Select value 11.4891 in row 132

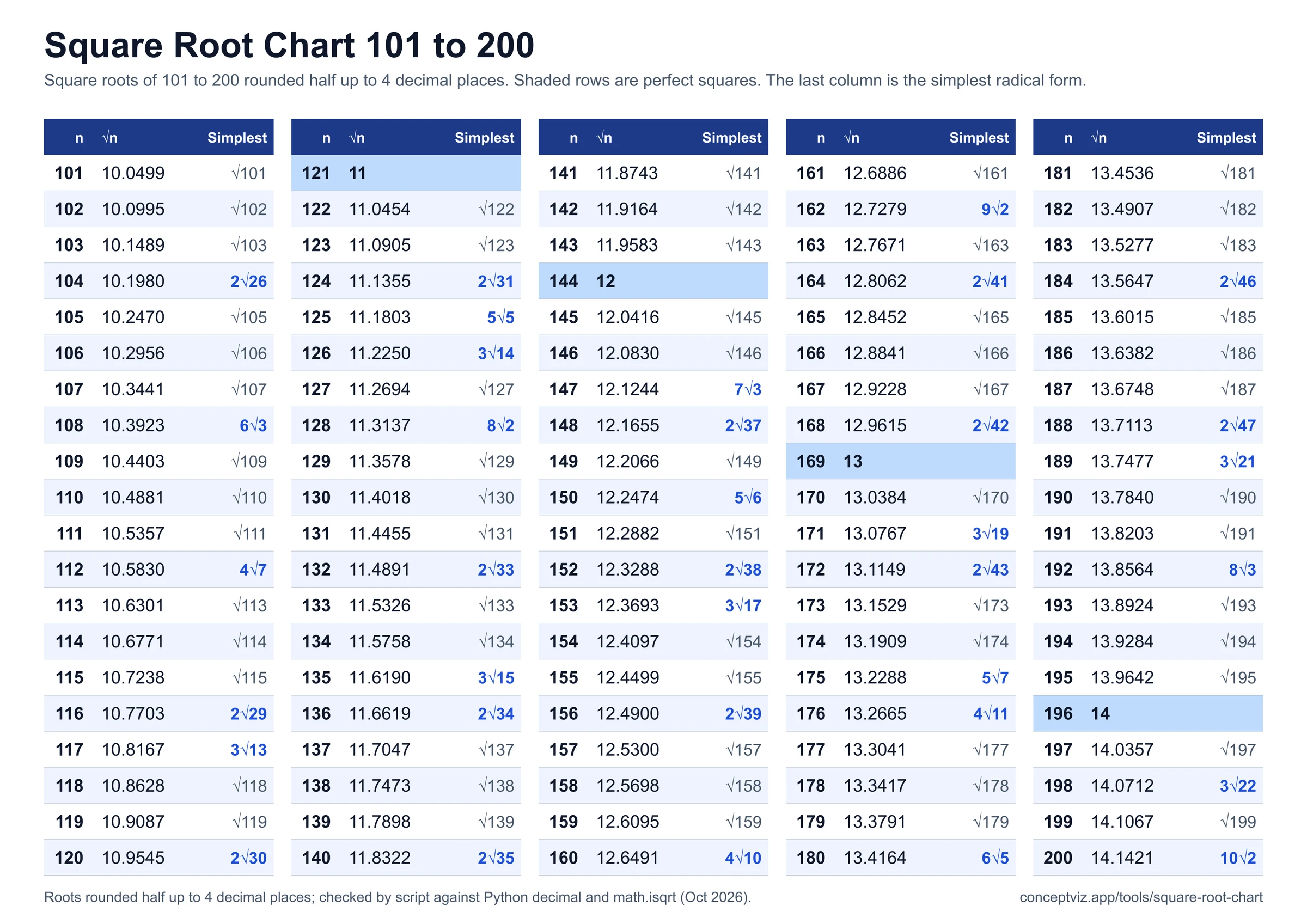(x=380, y=570)
